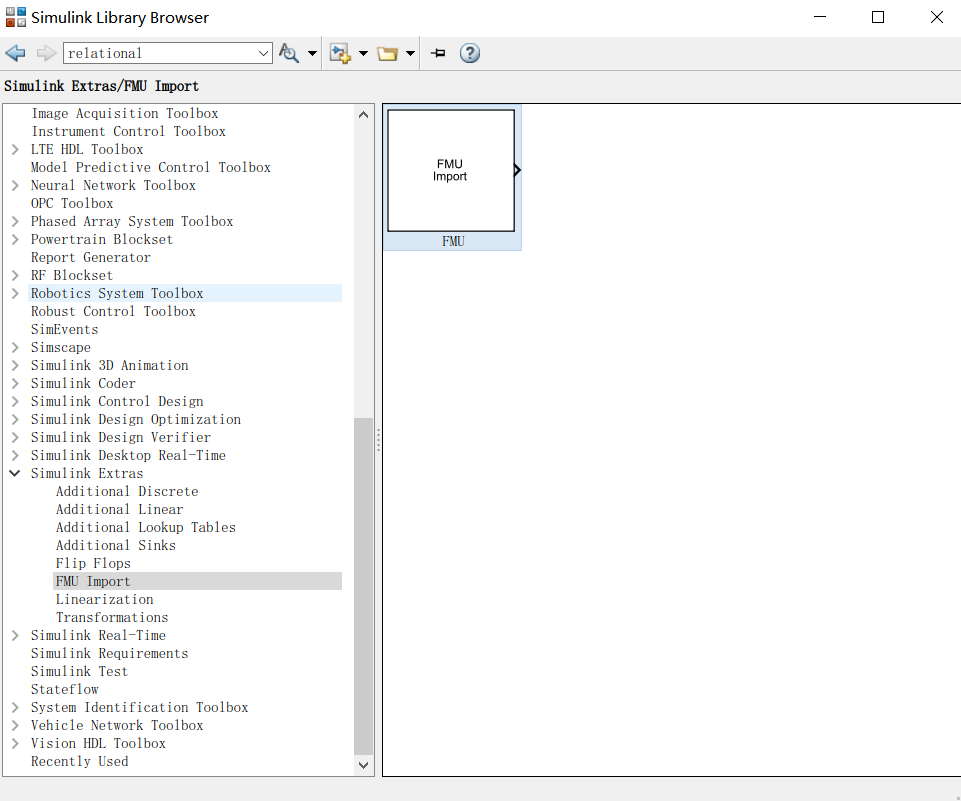961x801 pixels.
Task: Select Report Generator library
Action: tap(91, 257)
